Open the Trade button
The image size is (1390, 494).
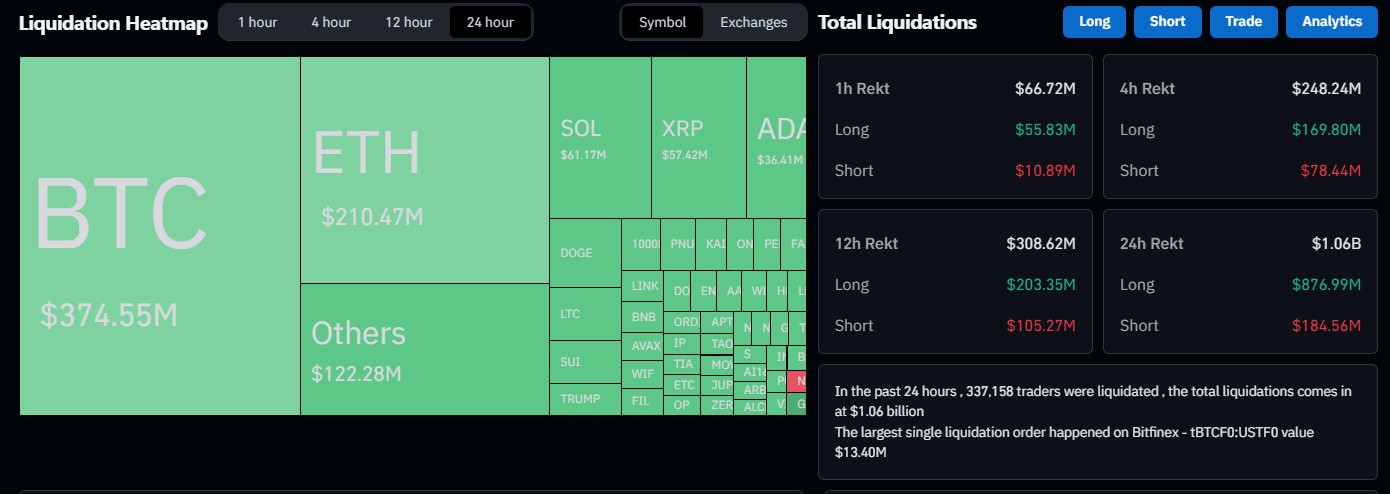pyautogui.click(x=1243, y=21)
